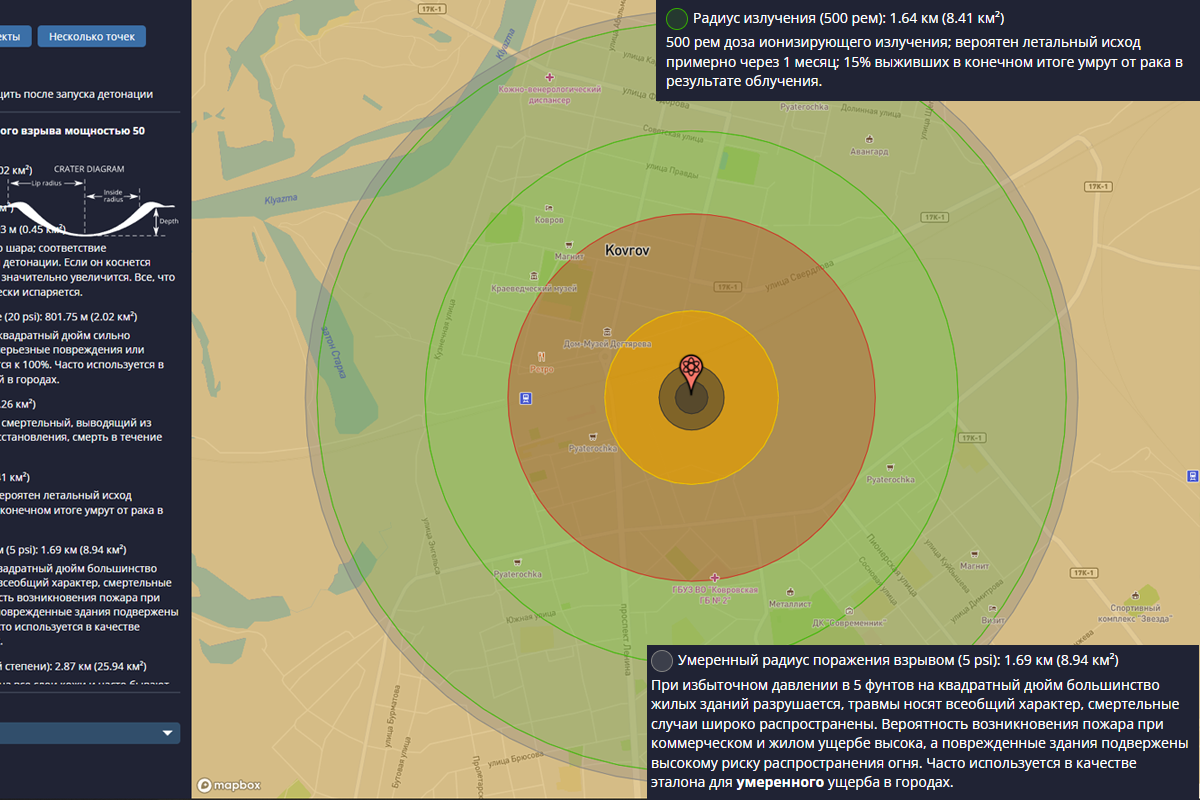Click the Визит map icon
Screen dimensions: 1200x800
(x=993, y=607)
